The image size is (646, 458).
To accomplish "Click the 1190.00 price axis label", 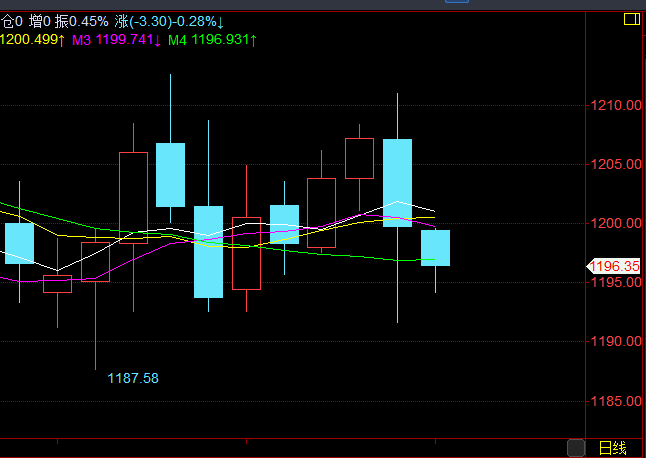I will [615, 341].
